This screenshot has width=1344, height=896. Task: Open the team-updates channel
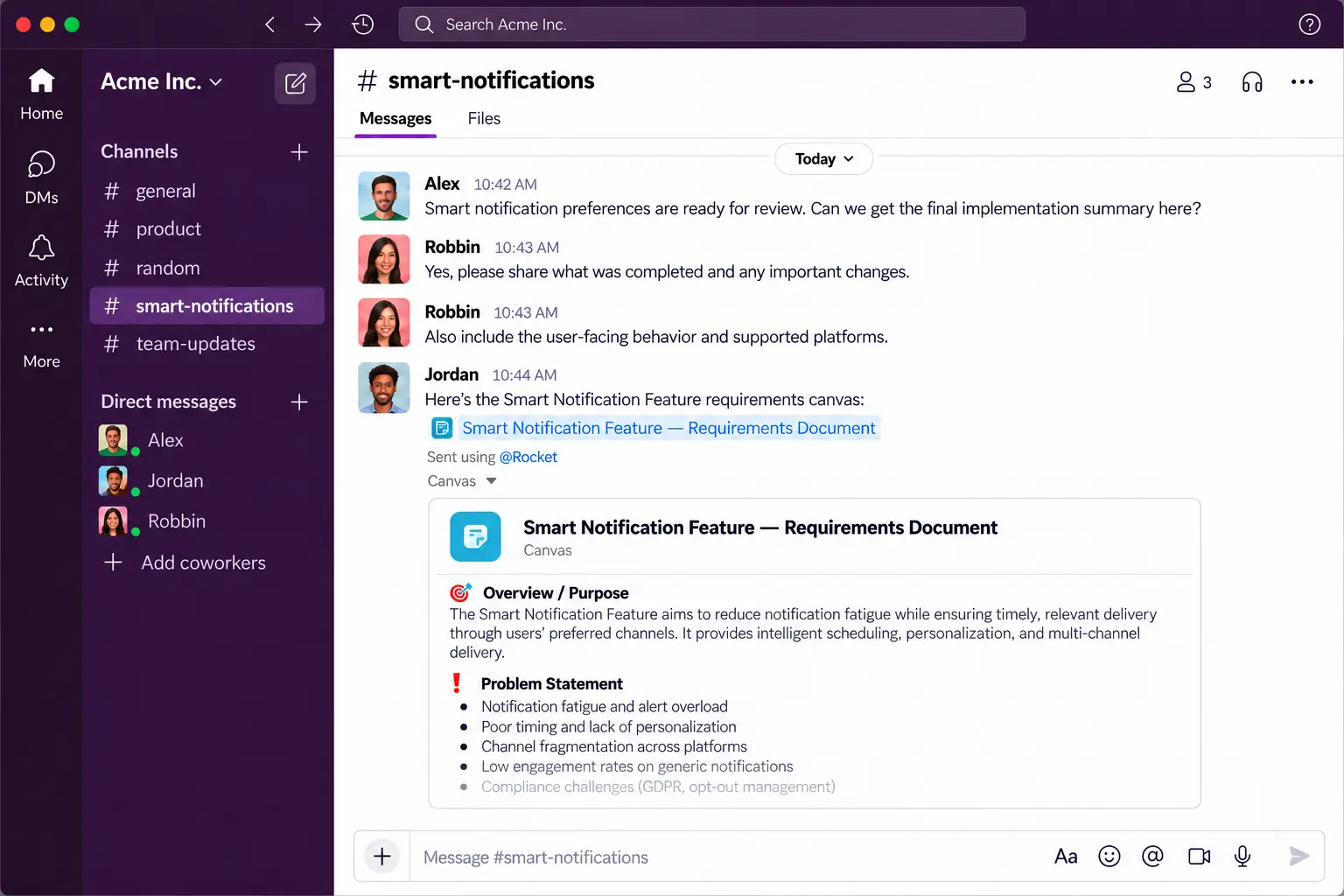pos(207,344)
